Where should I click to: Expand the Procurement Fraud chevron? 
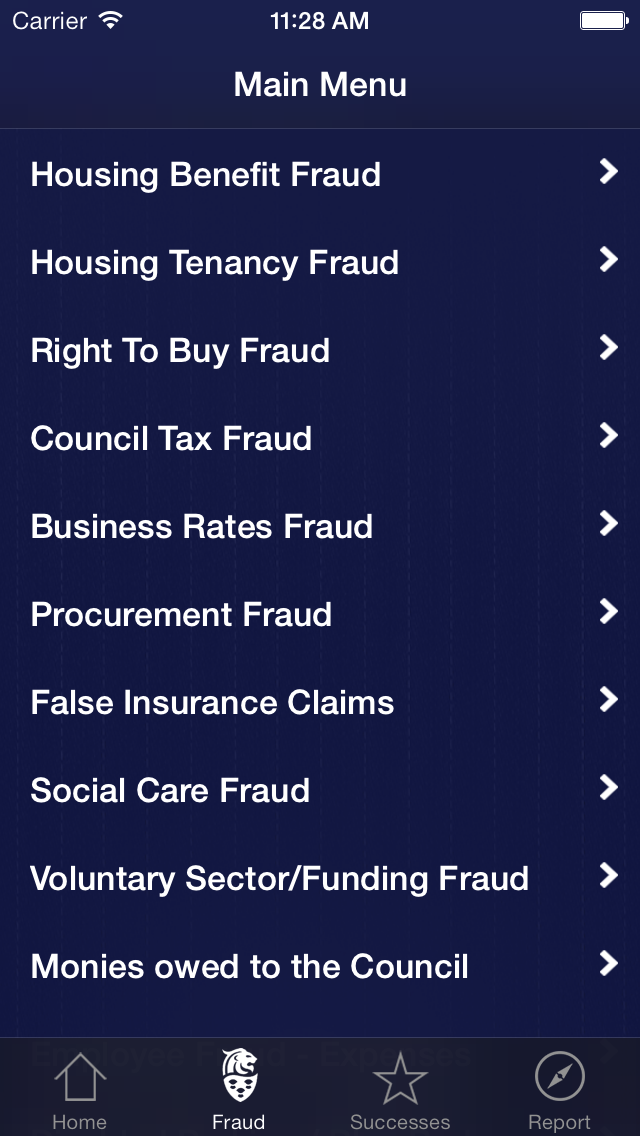pos(608,612)
